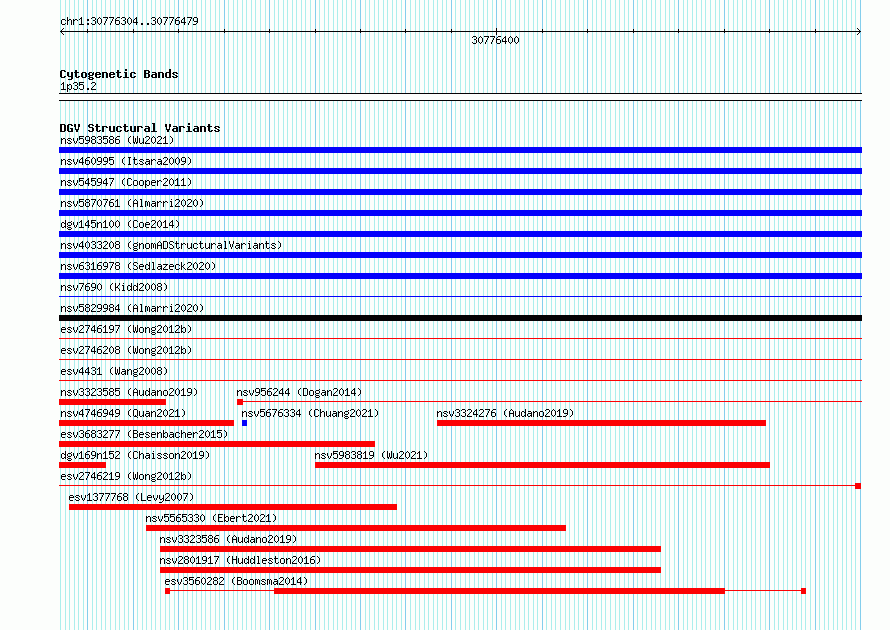The height and width of the screenshot is (630, 890).
Task: Click nsv6316978 (Sedlazeck2020) variant label
Action: click(x=138, y=266)
